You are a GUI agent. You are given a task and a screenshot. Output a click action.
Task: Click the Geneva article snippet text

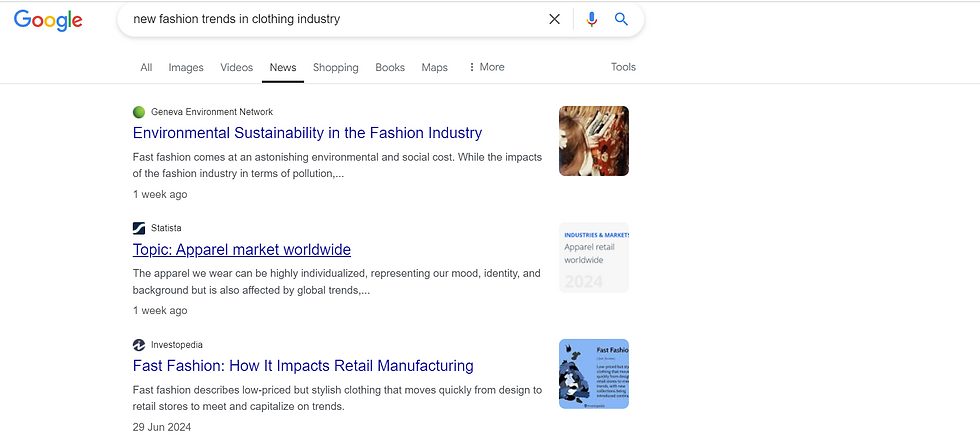pos(338,166)
